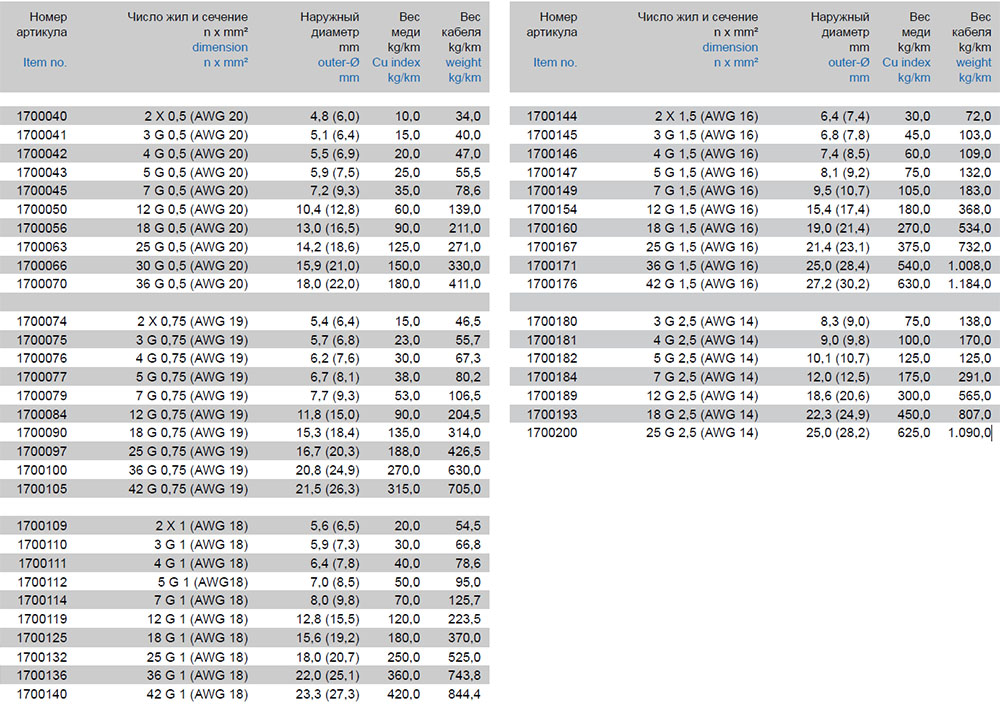Click item number 1700119
Image resolution: width=1000 pixels, height=708 pixels.
(x=41, y=619)
